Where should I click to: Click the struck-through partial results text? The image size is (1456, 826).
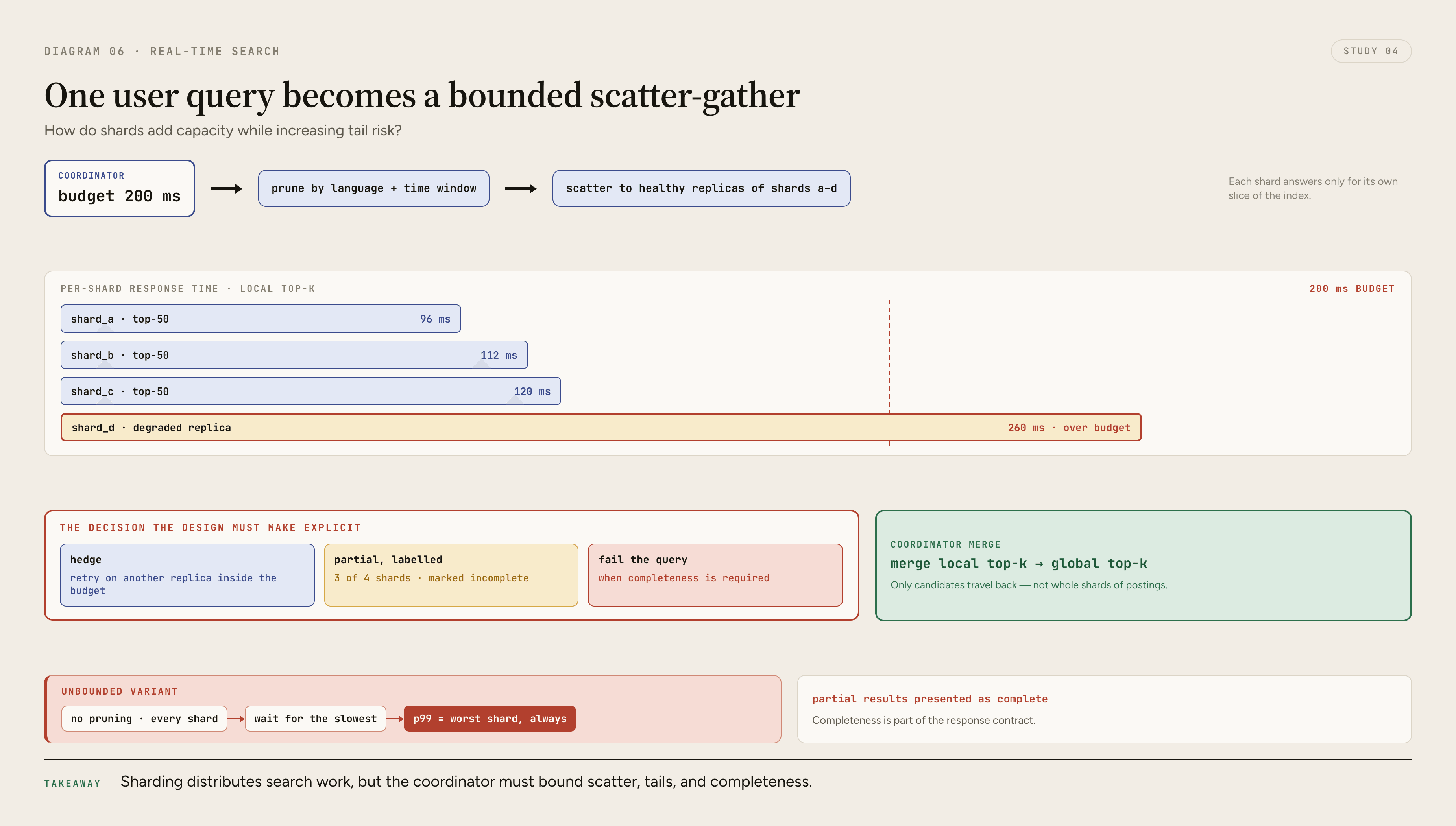pos(930,699)
